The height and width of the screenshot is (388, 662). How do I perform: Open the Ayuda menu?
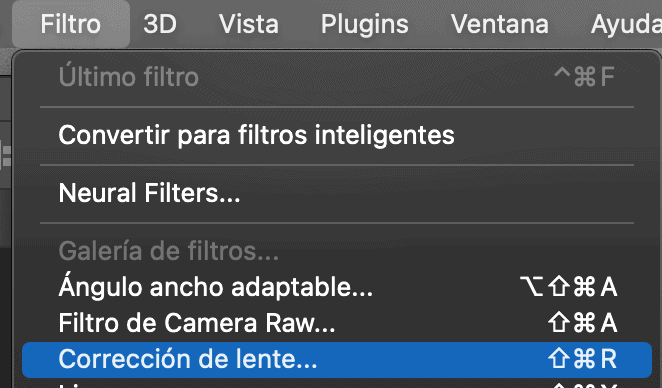(627, 24)
